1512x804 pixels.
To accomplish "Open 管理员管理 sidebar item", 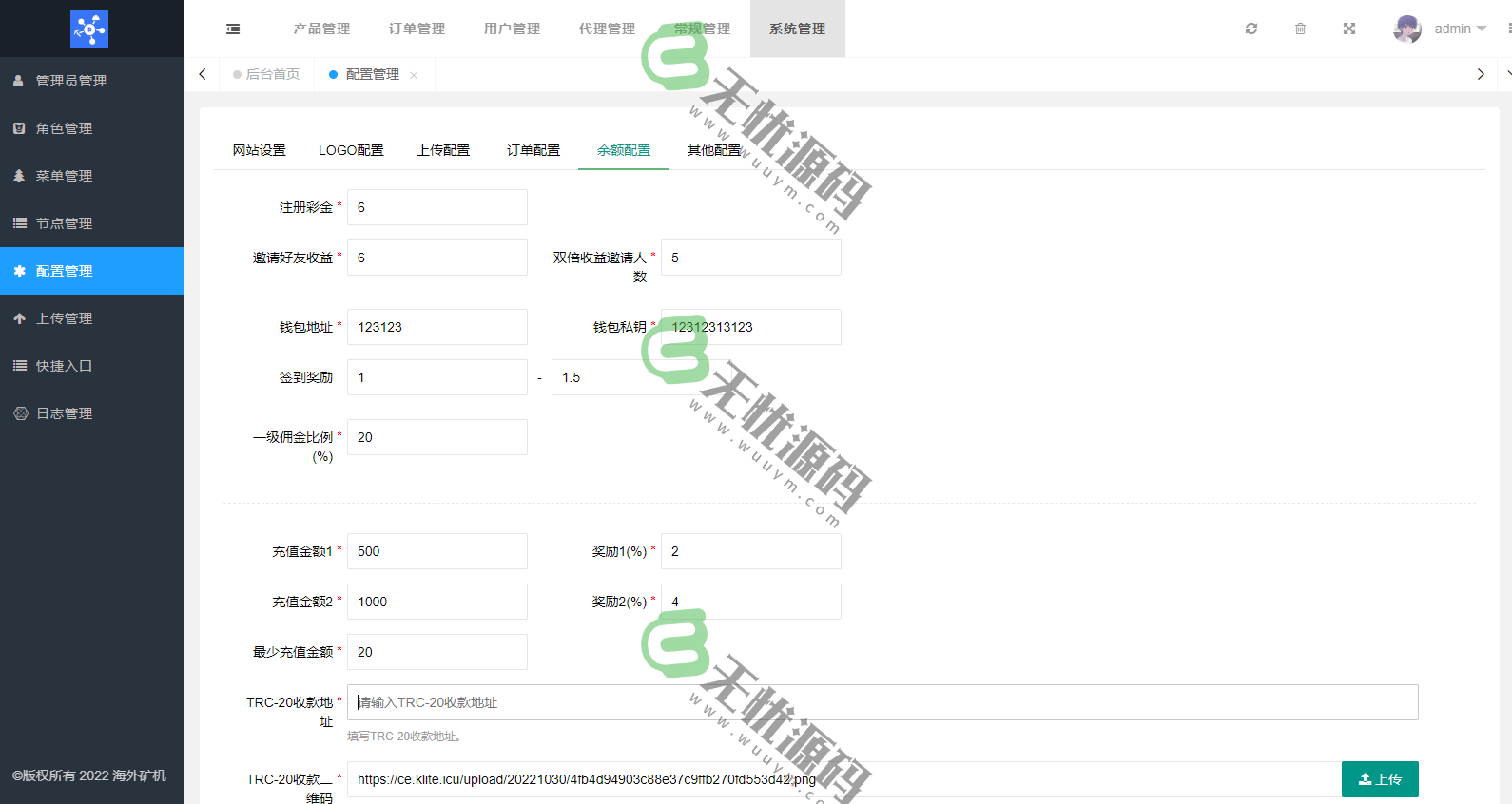I will point(92,81).
